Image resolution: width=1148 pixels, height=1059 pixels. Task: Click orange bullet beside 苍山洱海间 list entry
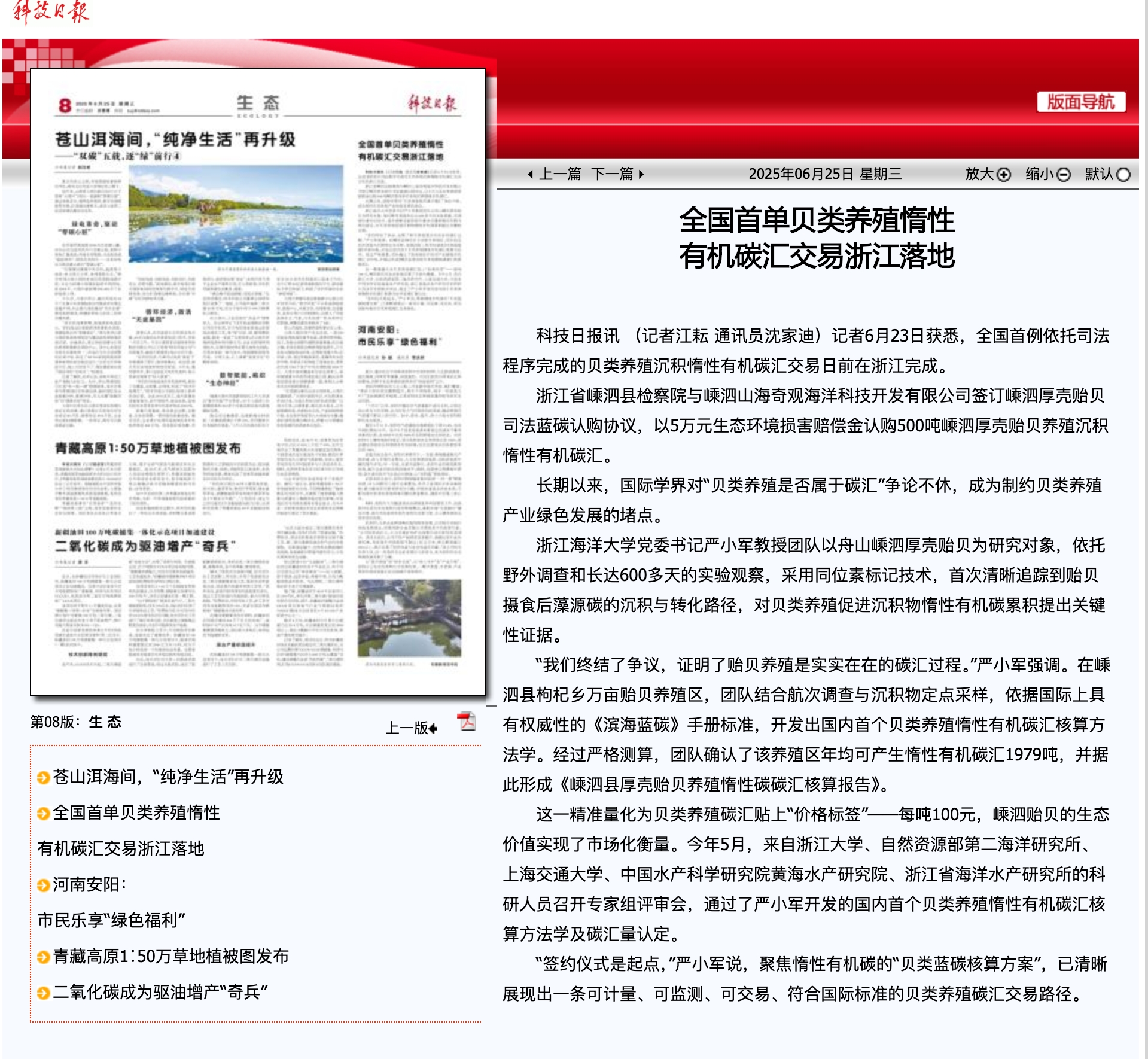tap(43, 778)
